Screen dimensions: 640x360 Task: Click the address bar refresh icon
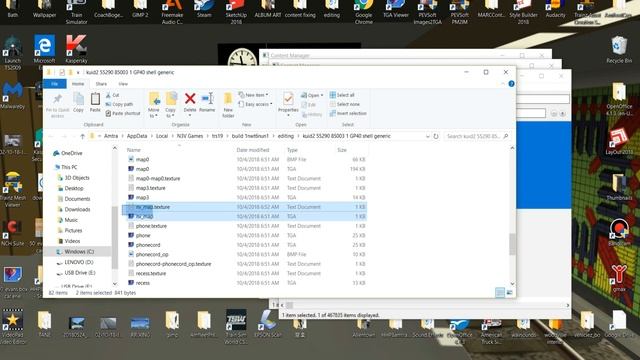tap(436, 136)
